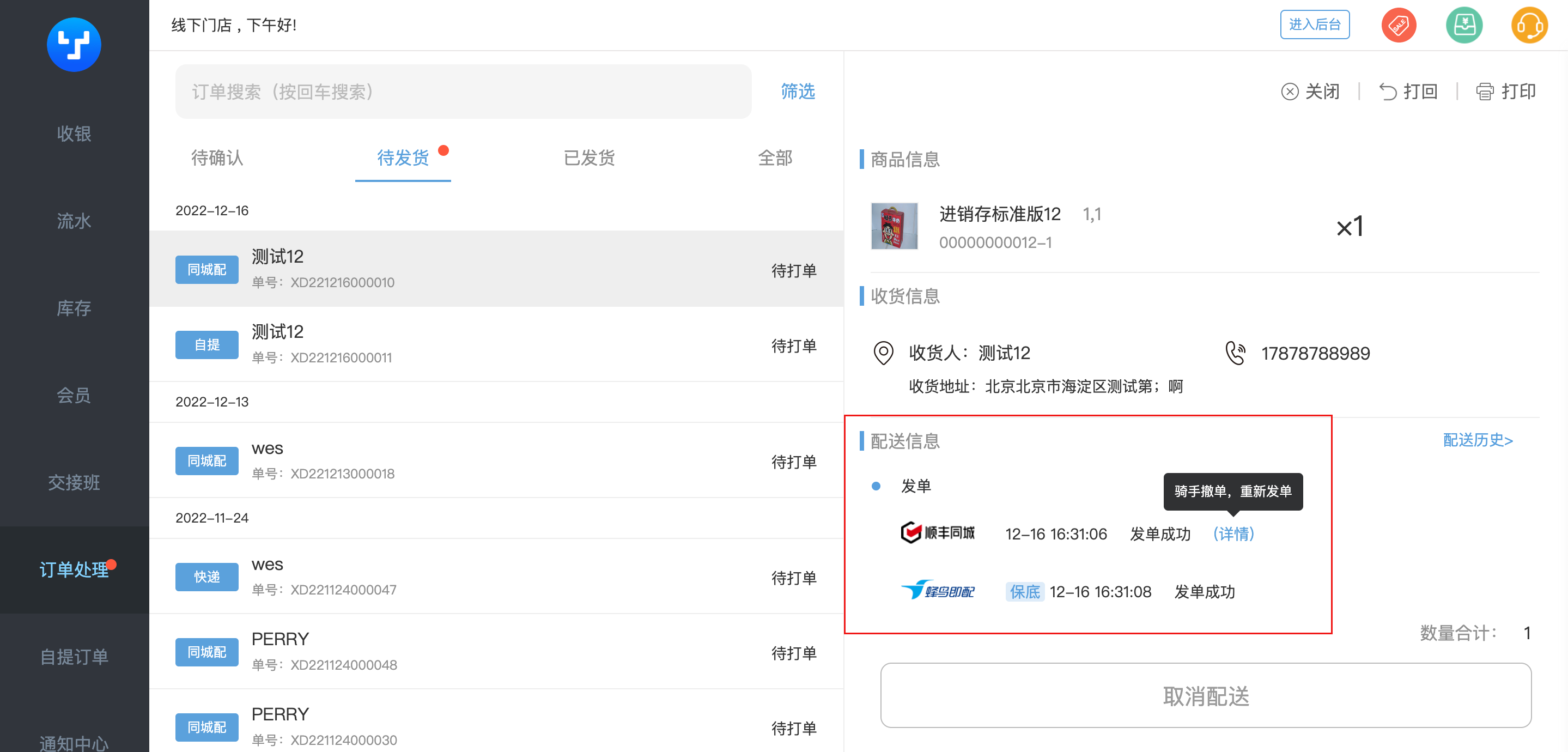Click the phone icon beside 17878788989
1568x752 pixels.
1236,353
